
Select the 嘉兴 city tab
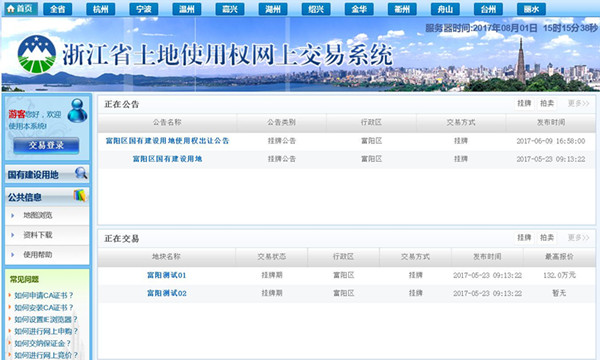click(230, 9)
